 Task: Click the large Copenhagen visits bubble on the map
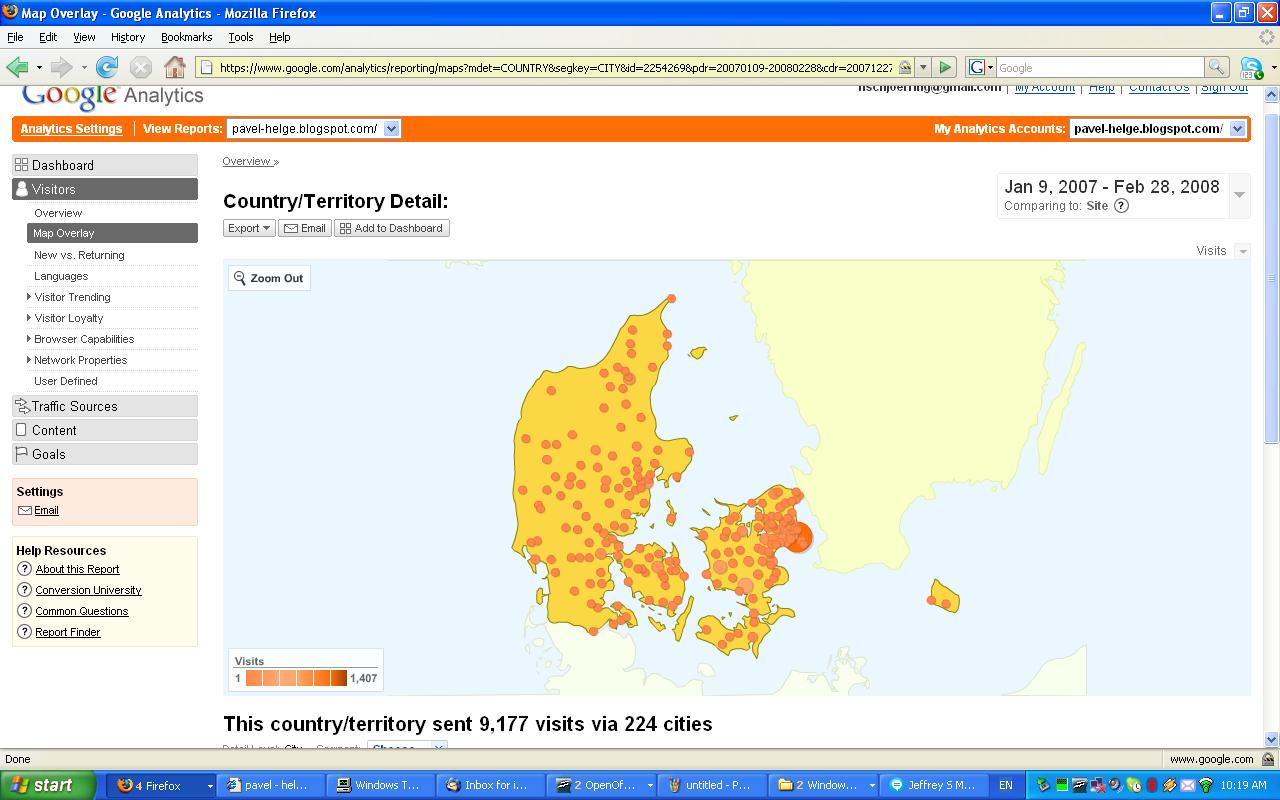coord(797,538)
